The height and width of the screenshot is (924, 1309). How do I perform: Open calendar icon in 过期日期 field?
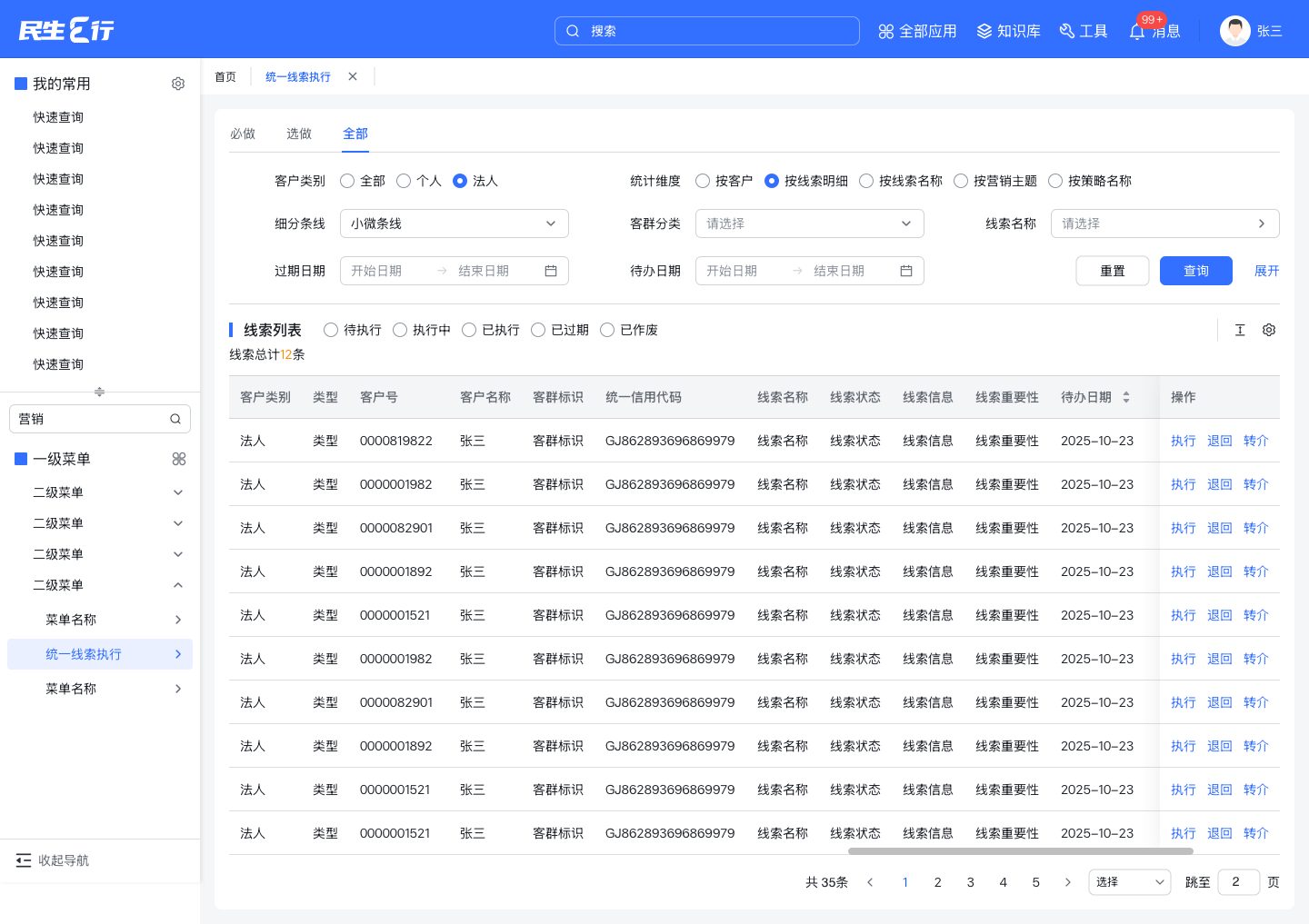coord(551,271)
